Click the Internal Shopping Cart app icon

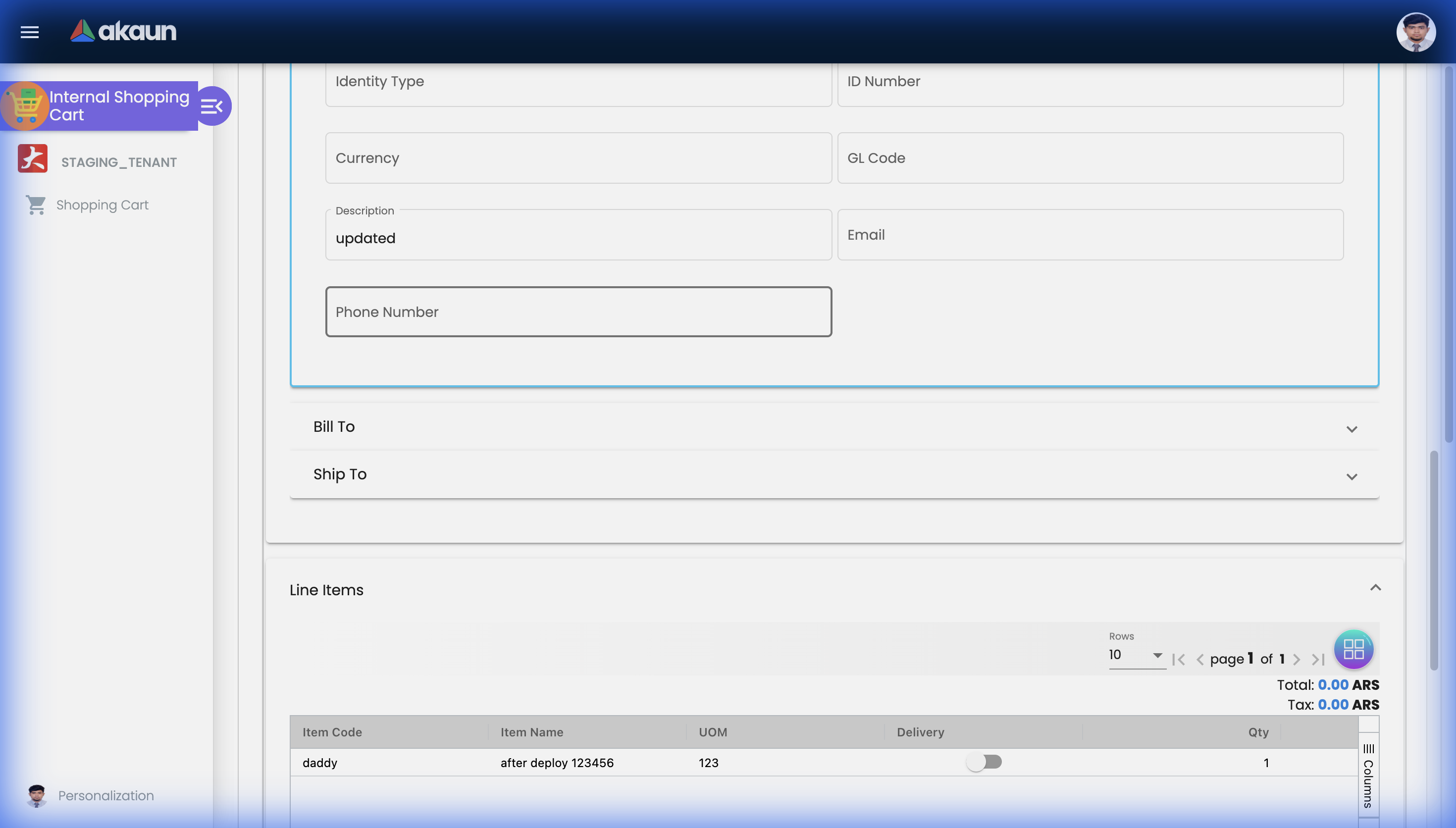[24, 106]
